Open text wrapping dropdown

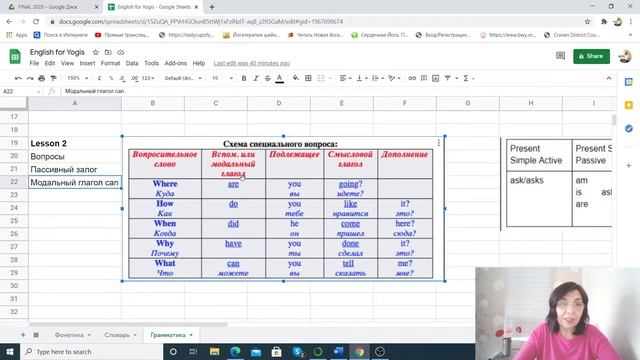click(x=378, y=78)
